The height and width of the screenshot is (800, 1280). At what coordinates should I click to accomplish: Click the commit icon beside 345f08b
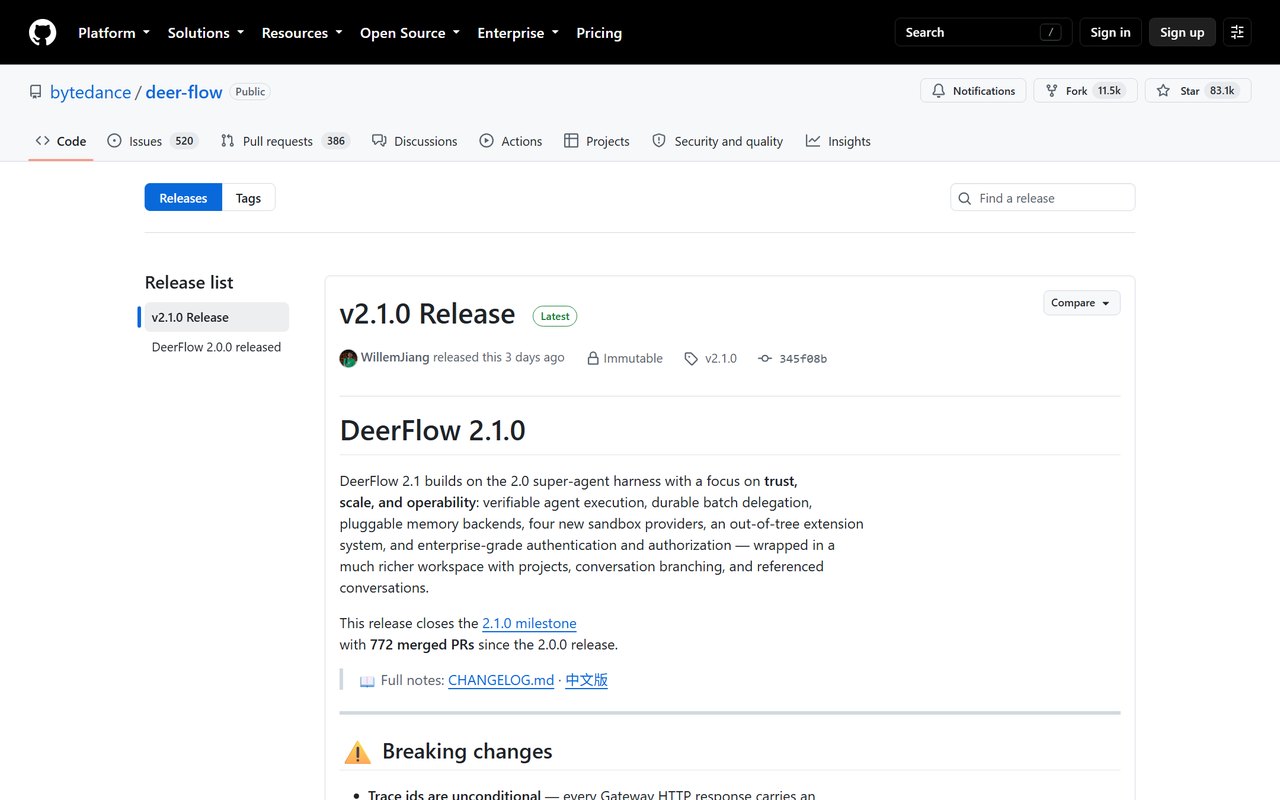coord(765,358)
